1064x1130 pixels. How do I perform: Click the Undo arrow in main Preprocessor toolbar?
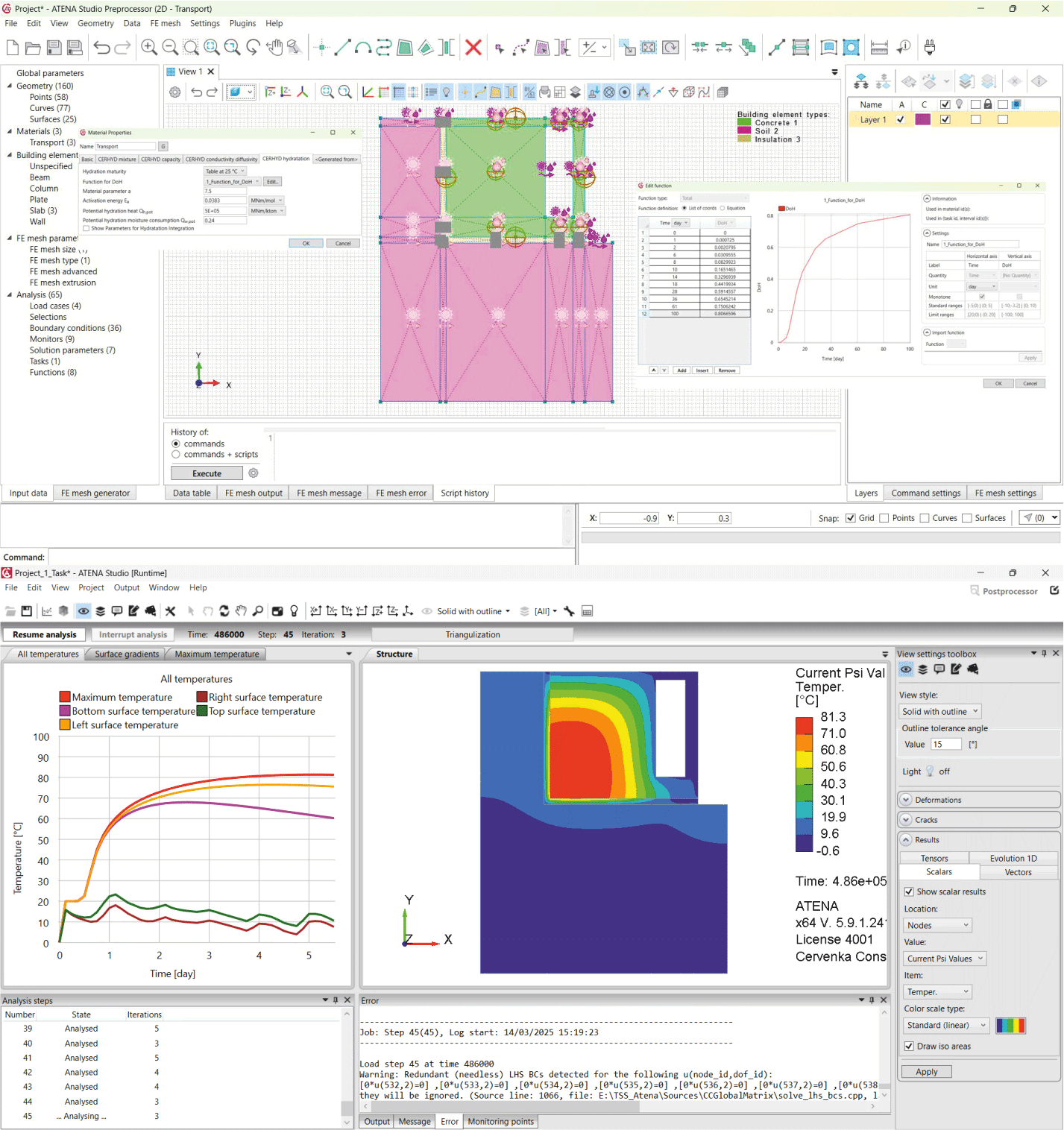pyautogui.click(x=101, y=48)
